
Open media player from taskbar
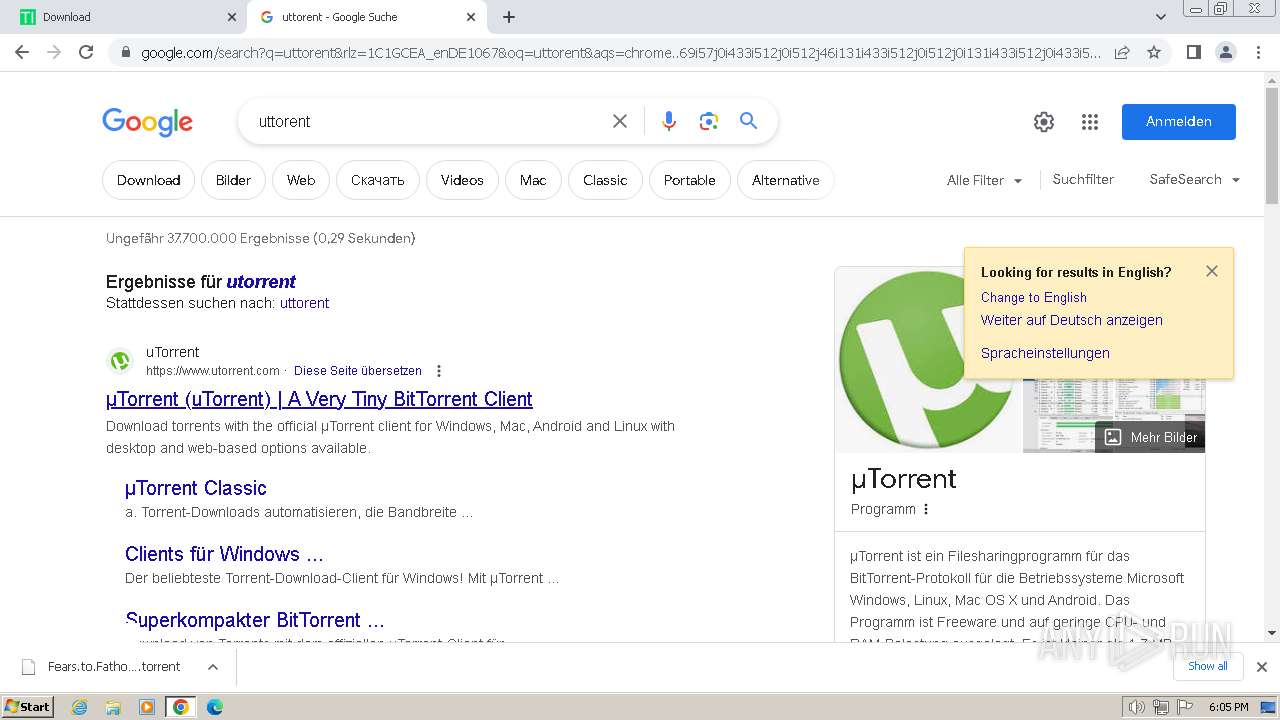point(147,707)
